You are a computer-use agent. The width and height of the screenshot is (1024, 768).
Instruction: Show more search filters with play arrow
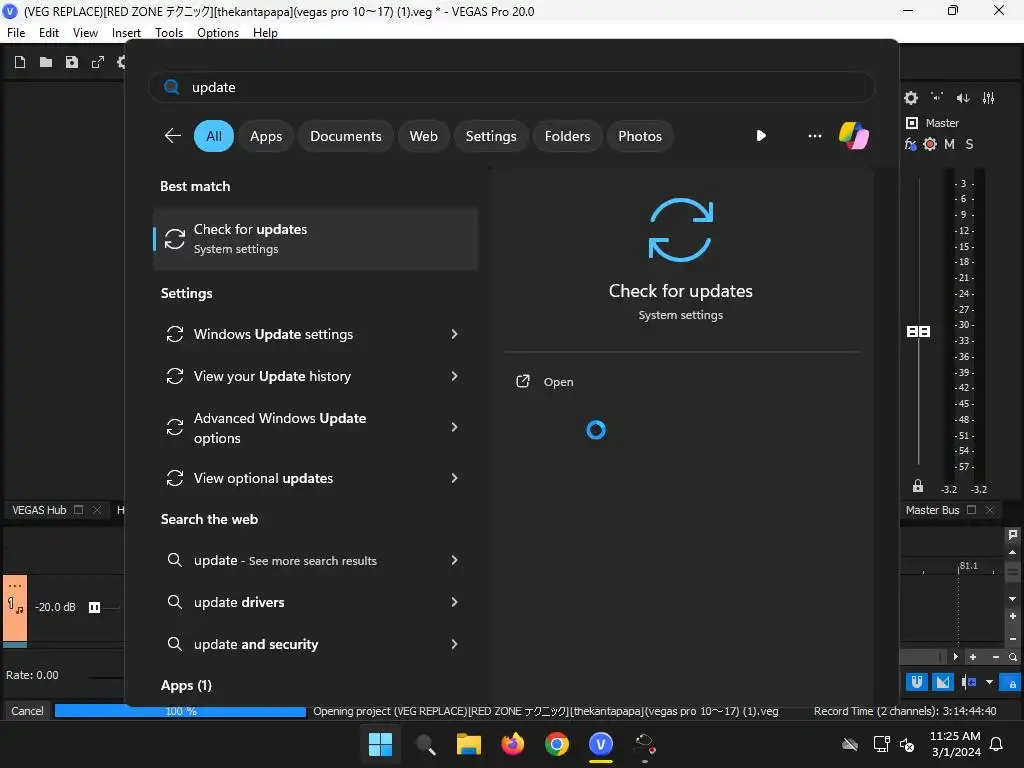(761, 136)
